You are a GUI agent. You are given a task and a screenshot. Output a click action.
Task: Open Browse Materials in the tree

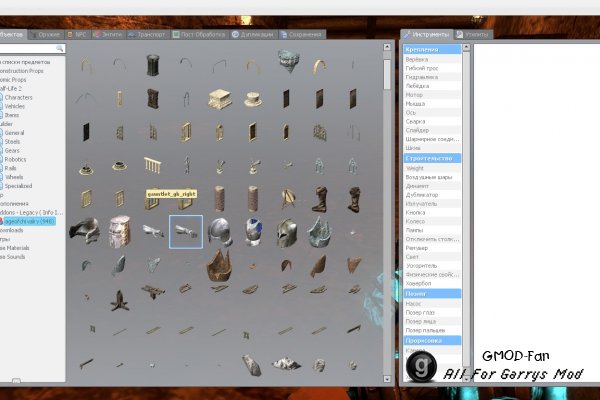[15, 248]
